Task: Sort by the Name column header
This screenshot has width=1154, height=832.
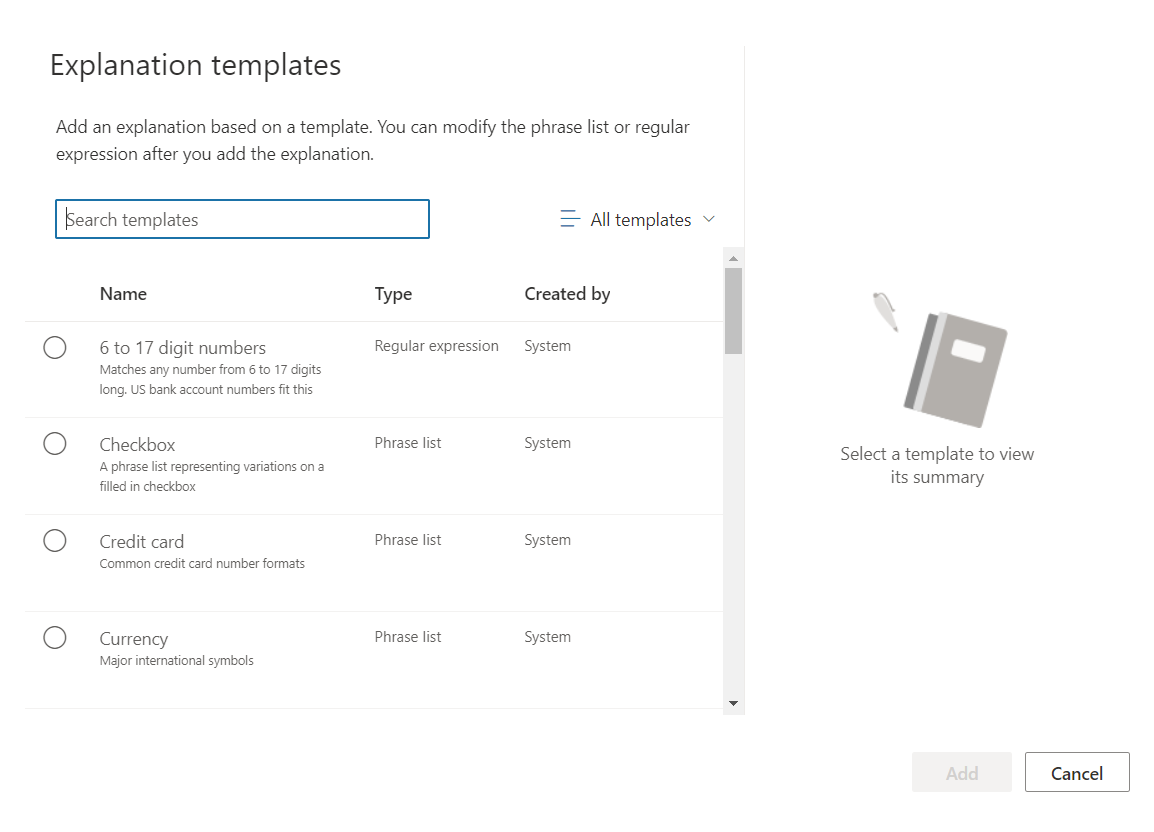Action: (123, 294)
